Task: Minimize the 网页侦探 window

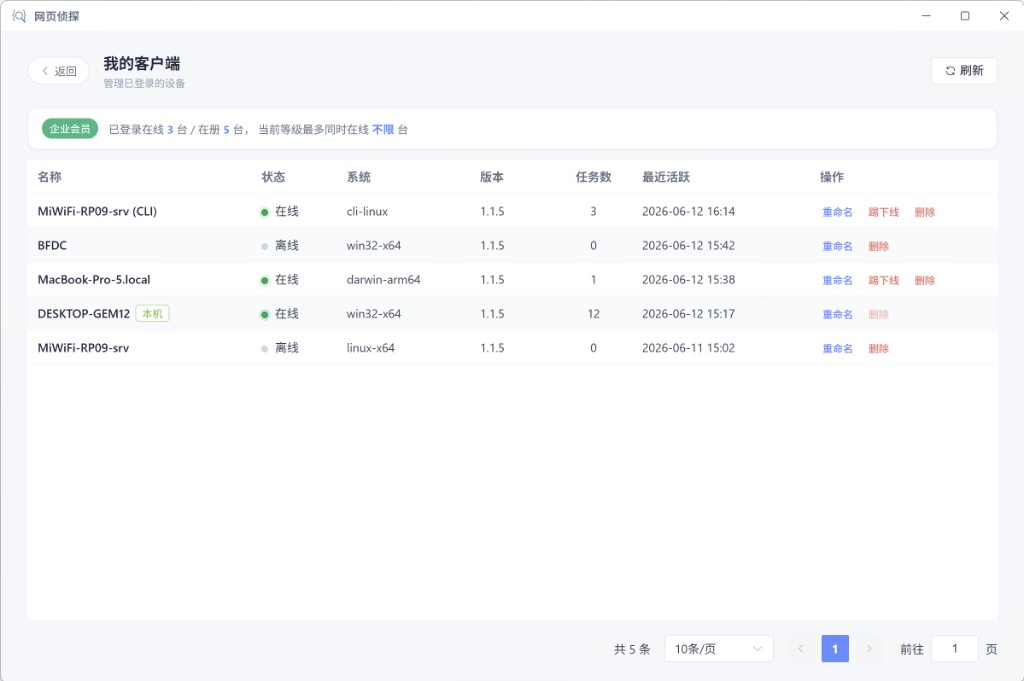Action: pyautogui.click(x=926, y=16)
